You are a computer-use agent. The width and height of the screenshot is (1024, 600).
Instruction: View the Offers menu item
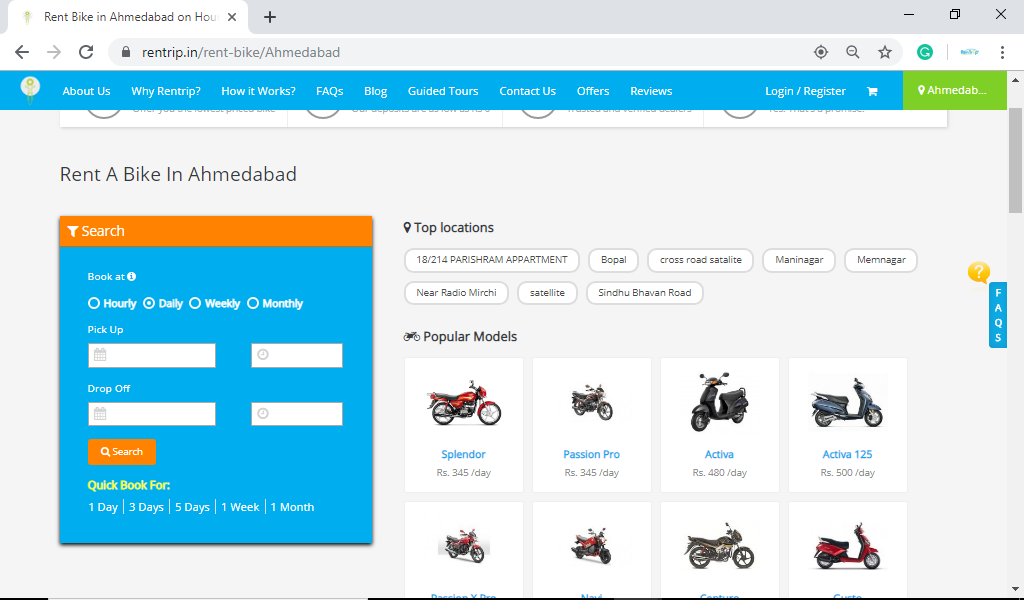[593, 91]
